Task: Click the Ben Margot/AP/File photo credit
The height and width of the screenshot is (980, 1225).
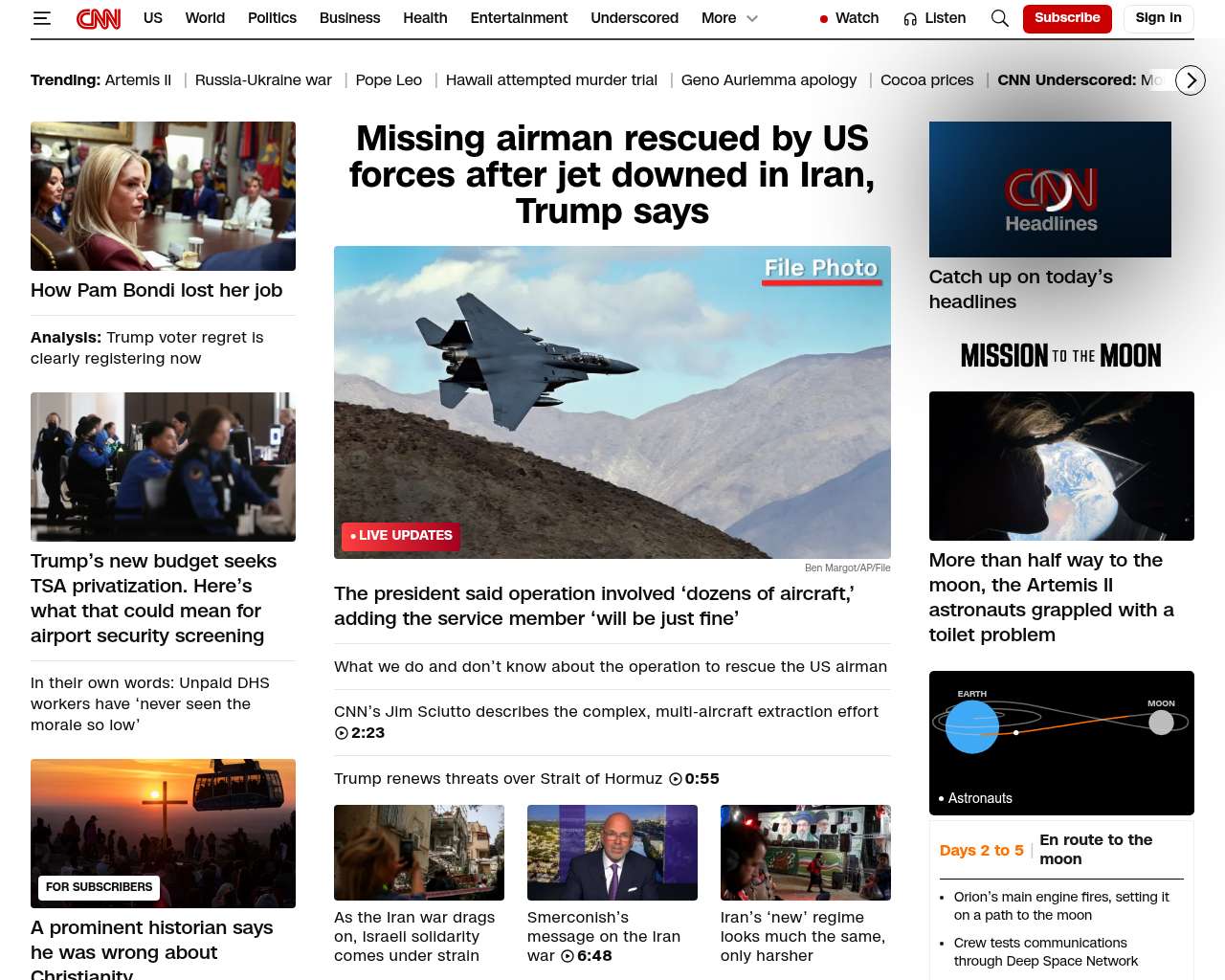Action: click(848, 568)
